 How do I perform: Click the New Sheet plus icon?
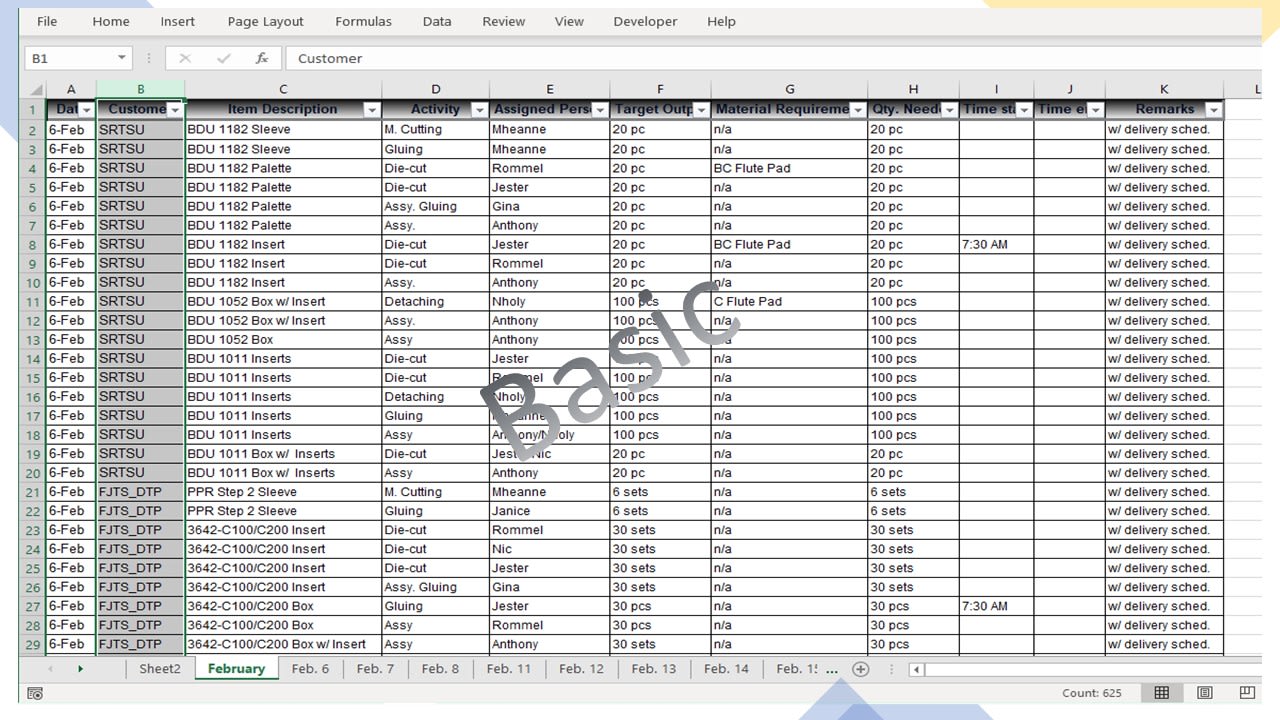[x=860, y=669]
